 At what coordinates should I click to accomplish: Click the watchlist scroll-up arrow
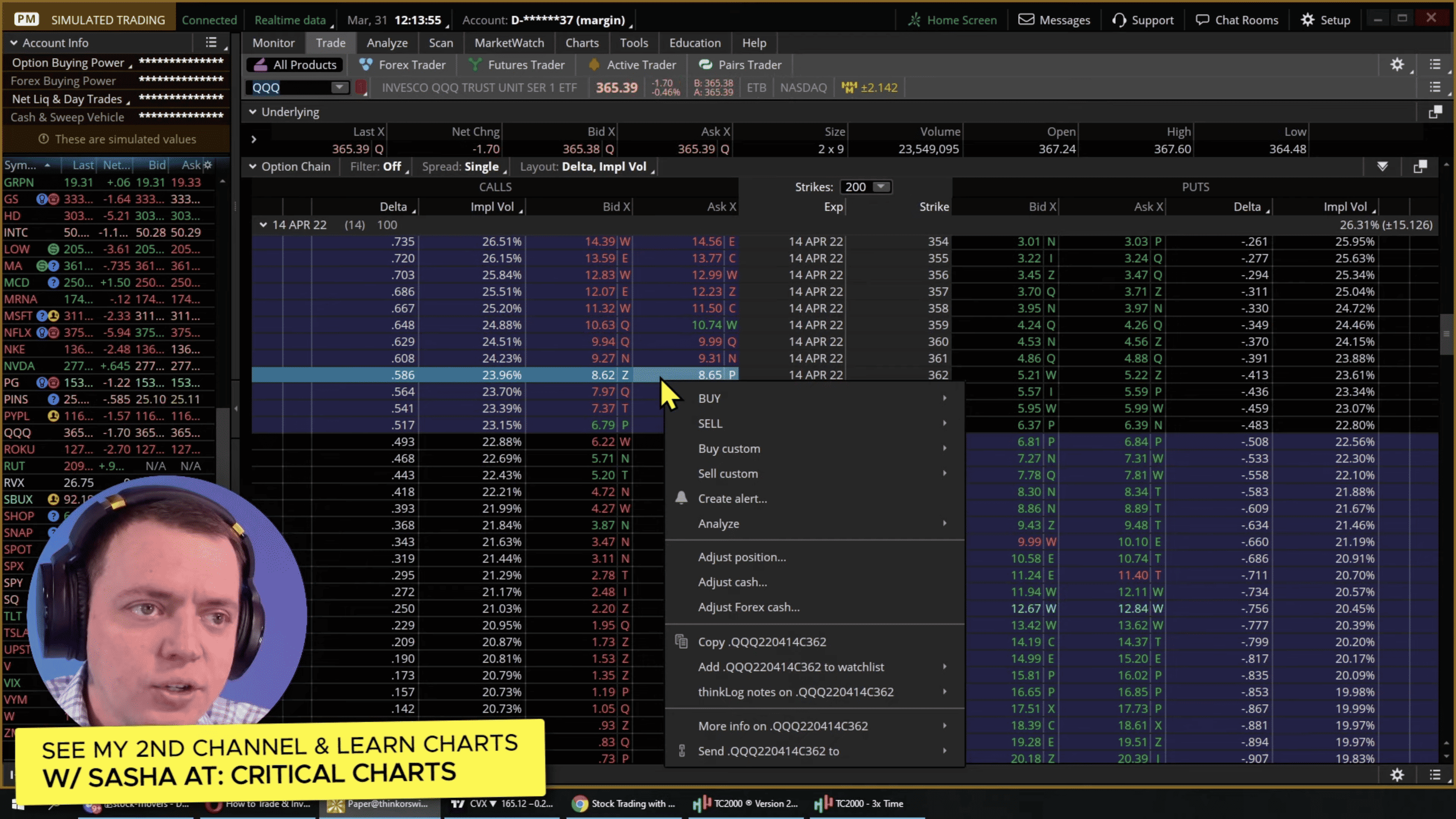point(222,182)
